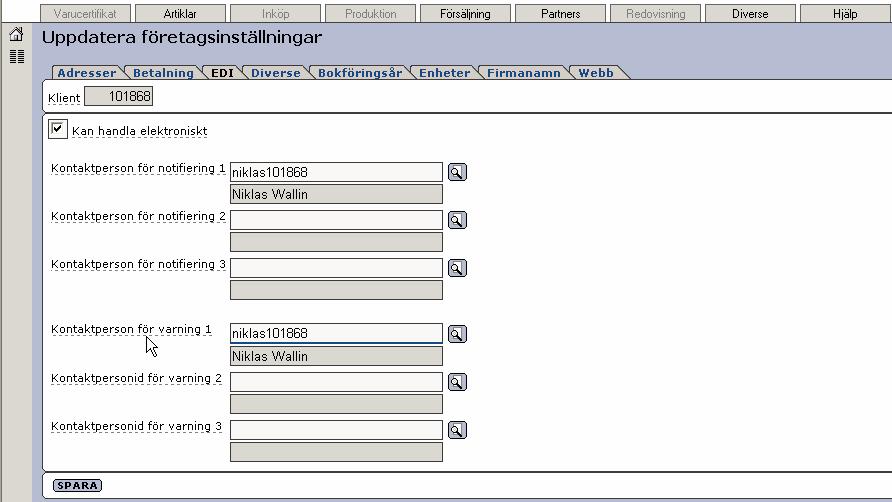Open the Produktion menu
The width and height of the screenshot is (892, 502).
pyautogui.click(x=370, y=14)
